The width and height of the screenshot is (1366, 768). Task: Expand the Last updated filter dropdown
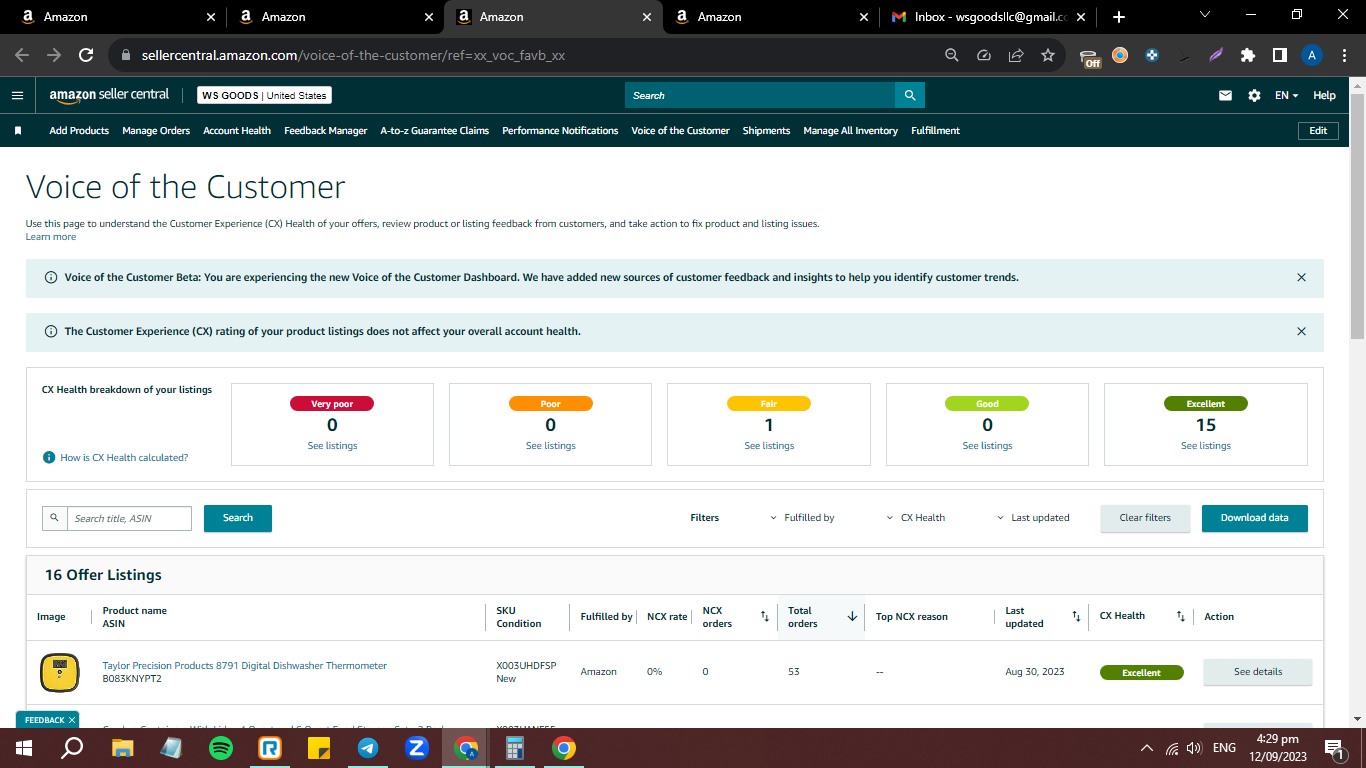click(1033, 518)
